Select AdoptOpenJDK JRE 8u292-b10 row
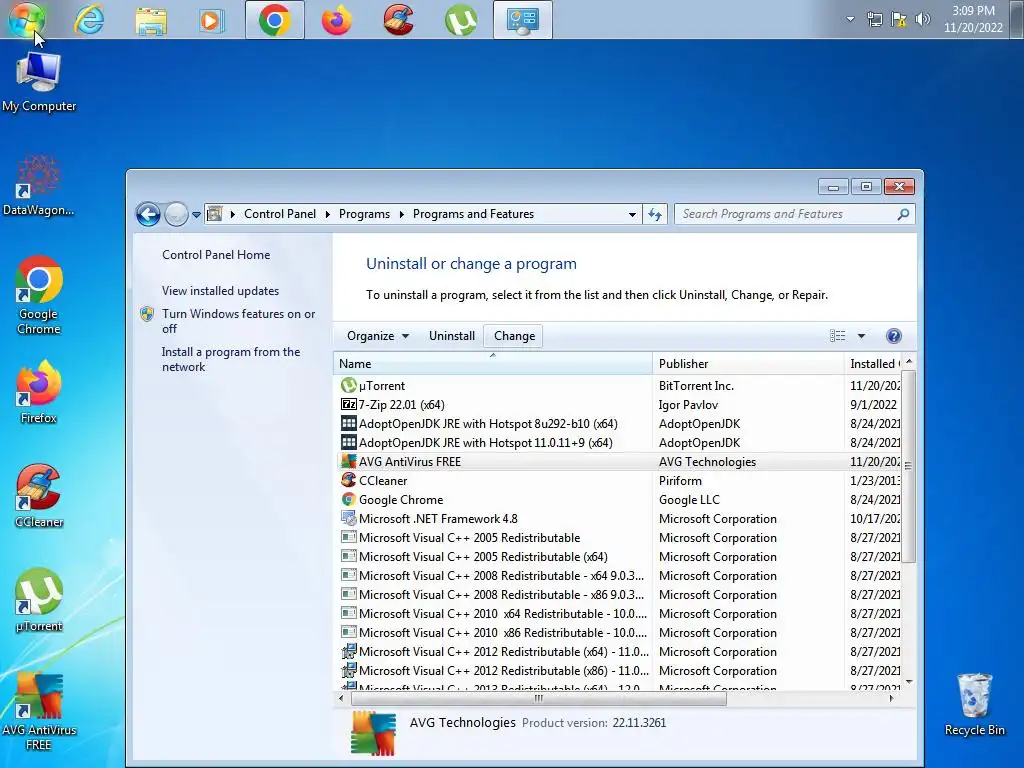This screenshot has width=1024, height=768. 618,424
